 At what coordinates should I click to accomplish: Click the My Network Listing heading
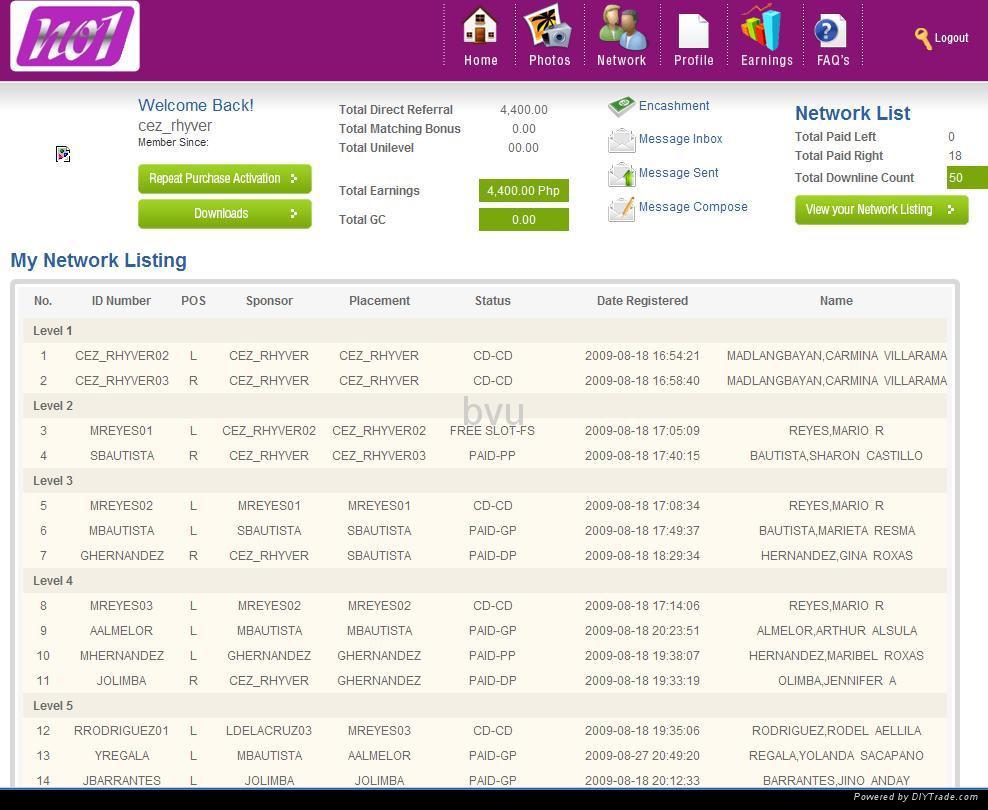pos(98,260)
